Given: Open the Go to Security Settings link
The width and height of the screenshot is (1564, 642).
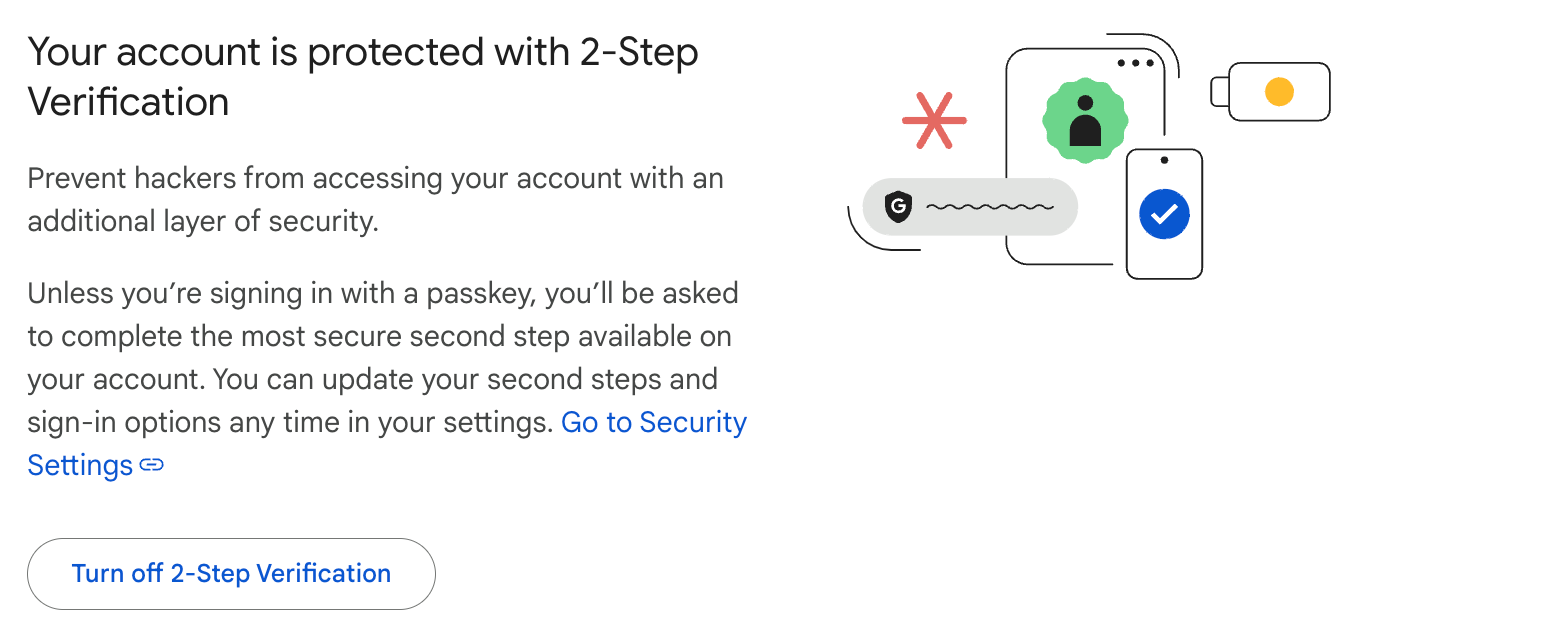Looking at the screenshot, I should click(x=653, y=423).
